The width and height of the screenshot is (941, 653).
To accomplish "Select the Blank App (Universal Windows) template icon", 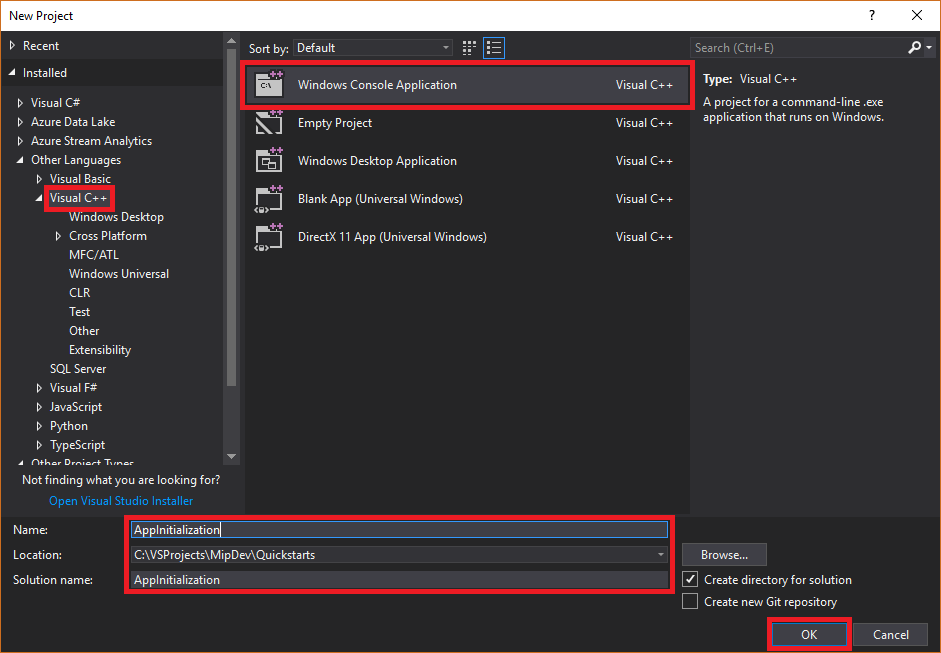I will coord(269,198).
